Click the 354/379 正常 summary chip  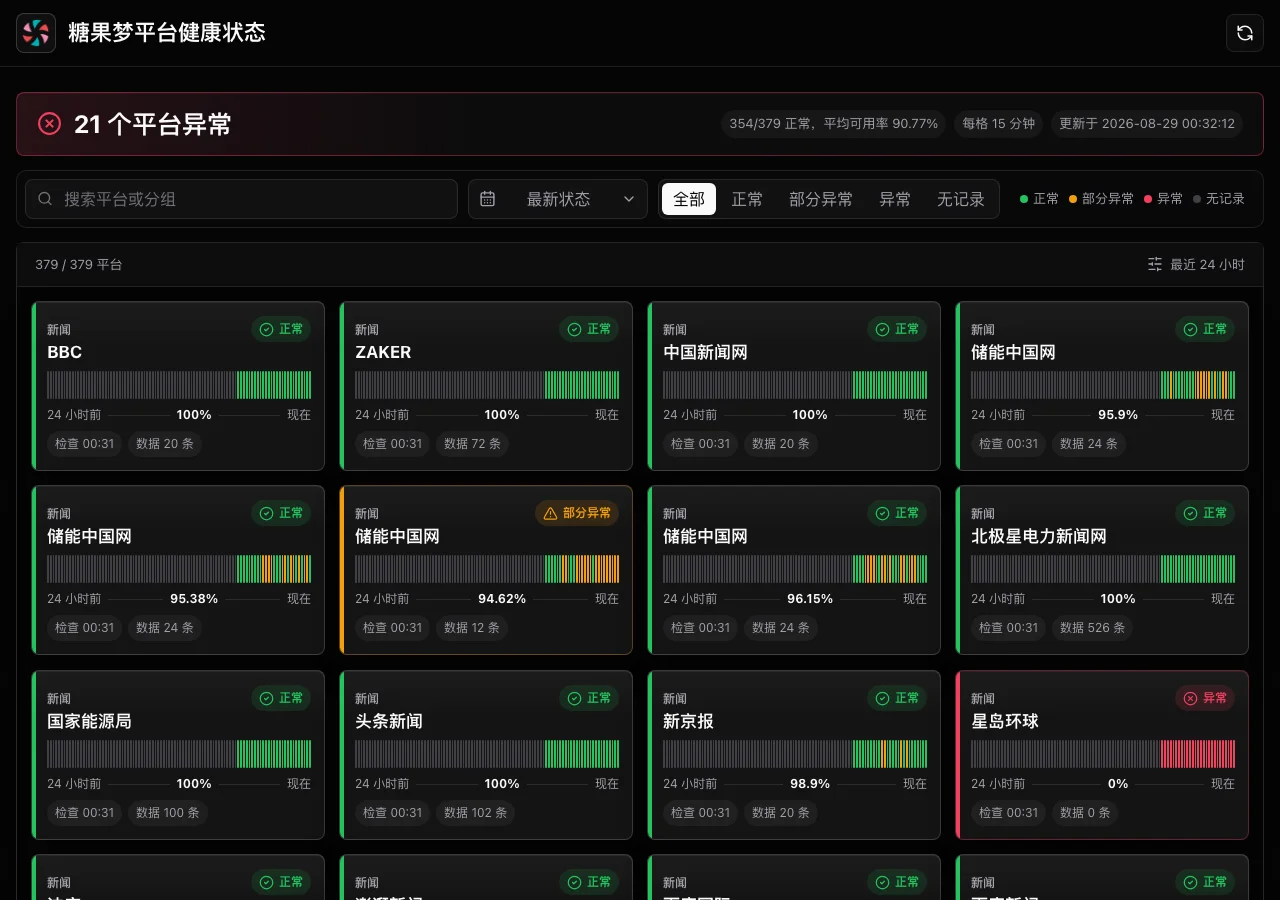point(833,124)
